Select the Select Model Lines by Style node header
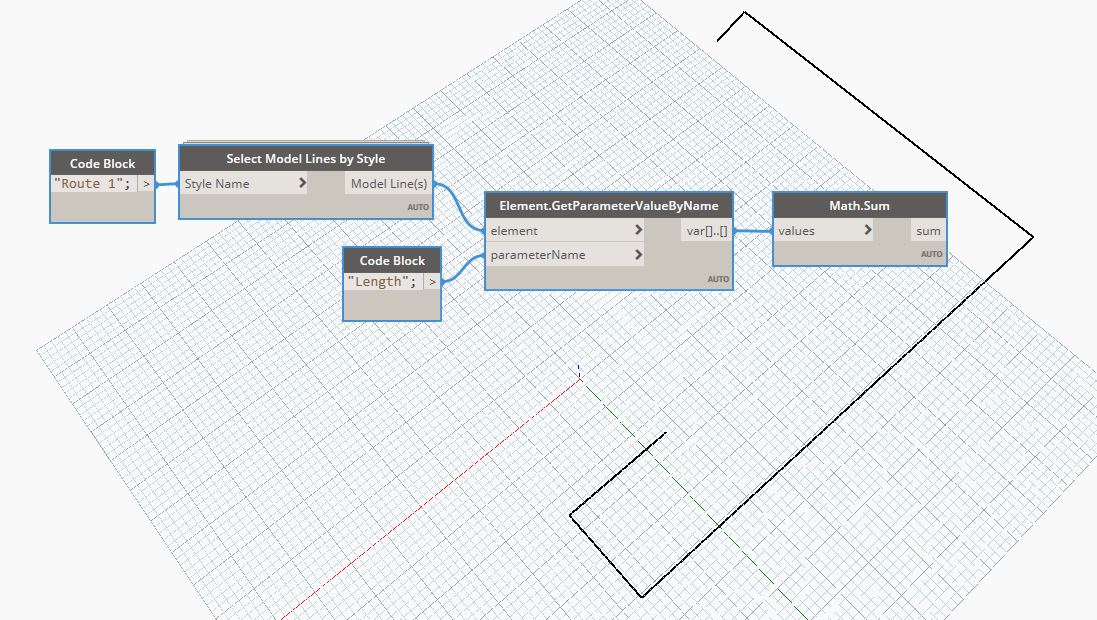 click(306, 159)
